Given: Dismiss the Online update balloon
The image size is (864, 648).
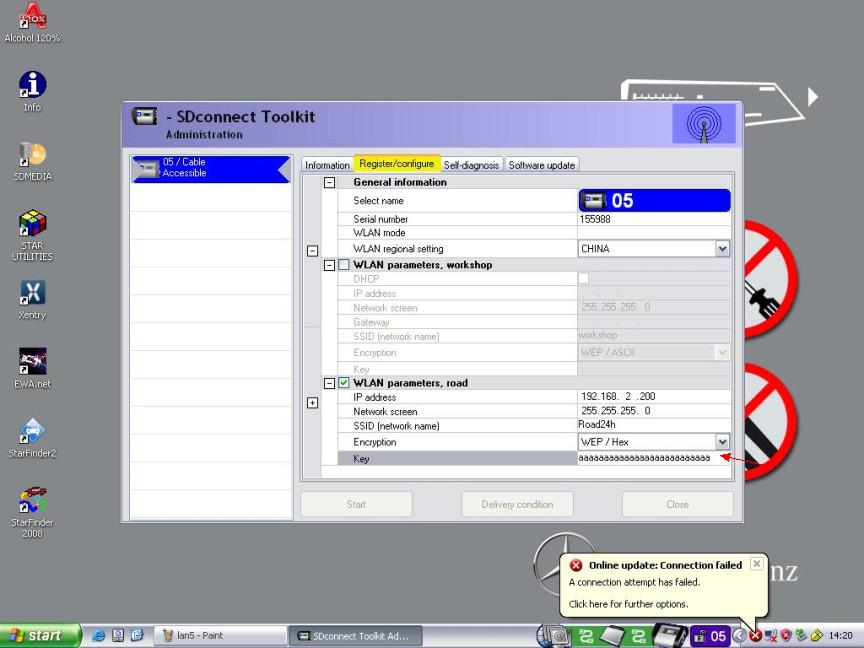Looking at the screenshot, I should [x=757, y=563].
